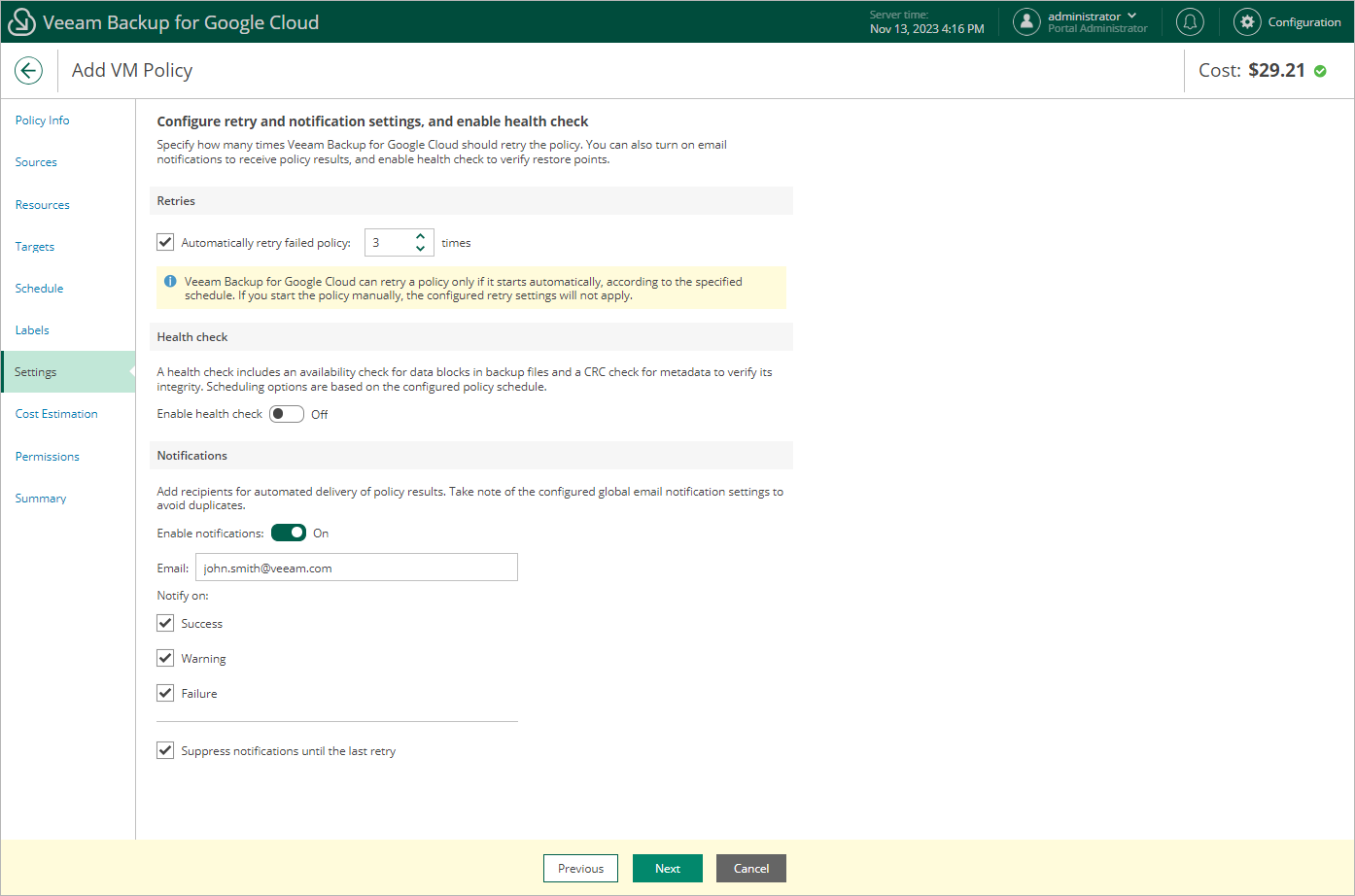Click the Configuration gear icon
Image resolution: width=1355 pixels, height=896 pixels.
[1247, 21]
